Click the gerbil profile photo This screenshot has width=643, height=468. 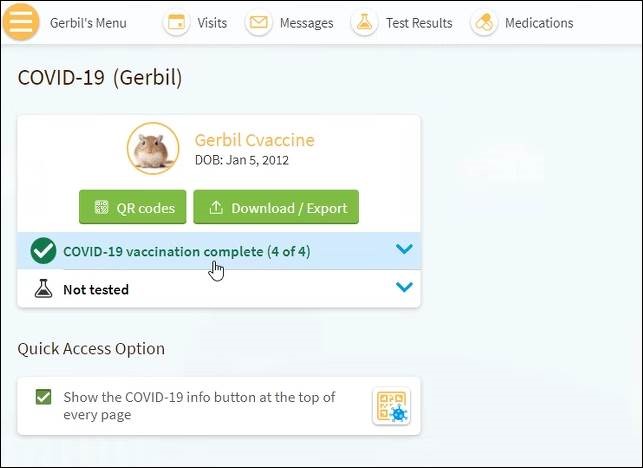coord(153,149)
